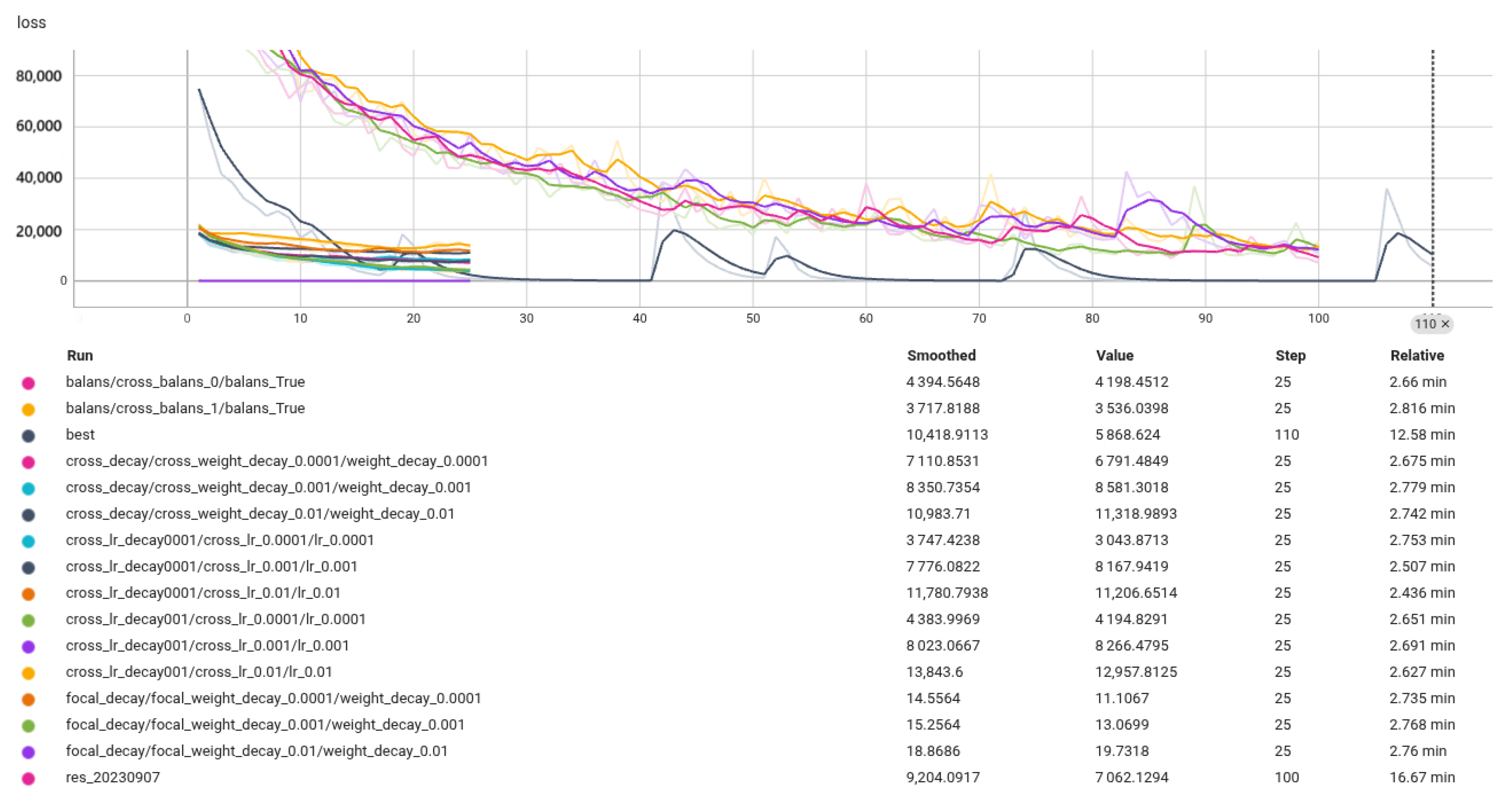Viewport: 1512px width, 803px height.
Task: Select focal_weight_decay_0.001 run name
Action: (x=265, y=725)
